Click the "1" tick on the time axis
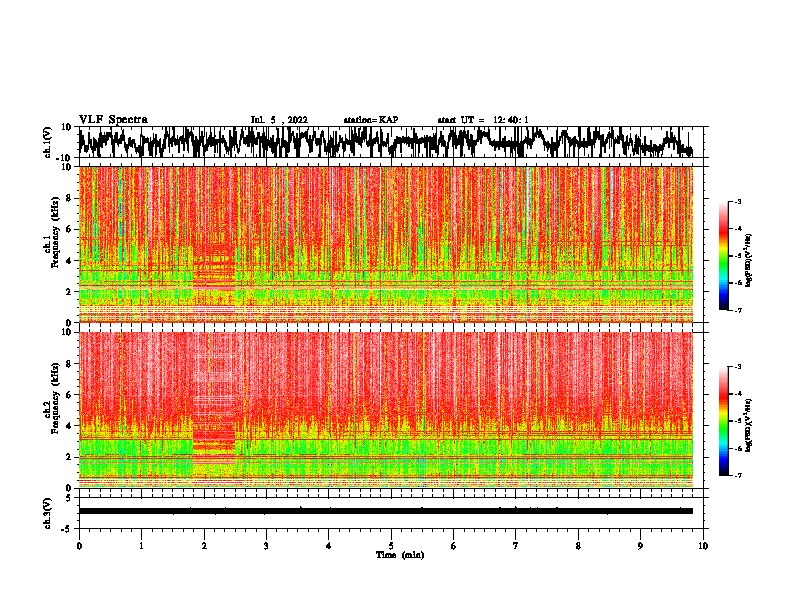Image resolution: width=792 pixels, height=612 pixels. click(141, 546)
